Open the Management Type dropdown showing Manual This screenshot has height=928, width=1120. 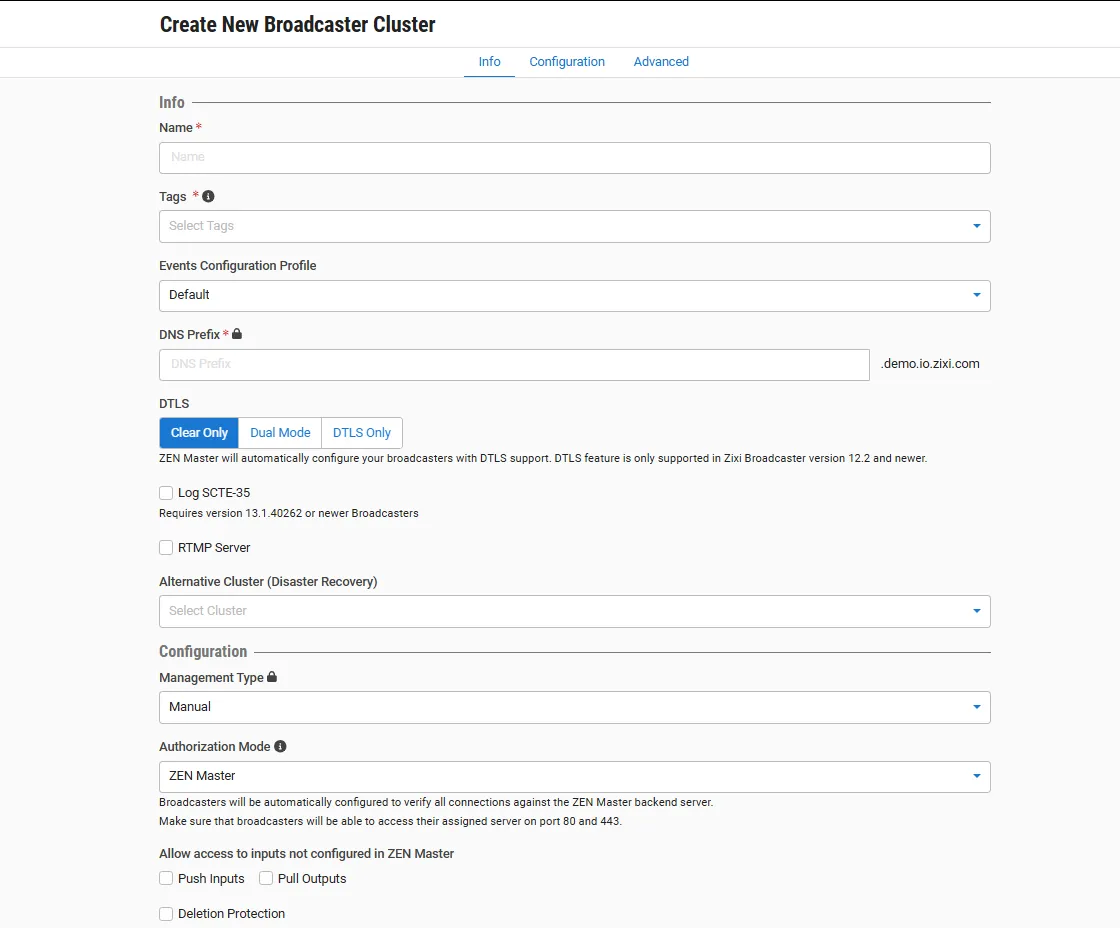pyautogui.click(x=574, y=707)
